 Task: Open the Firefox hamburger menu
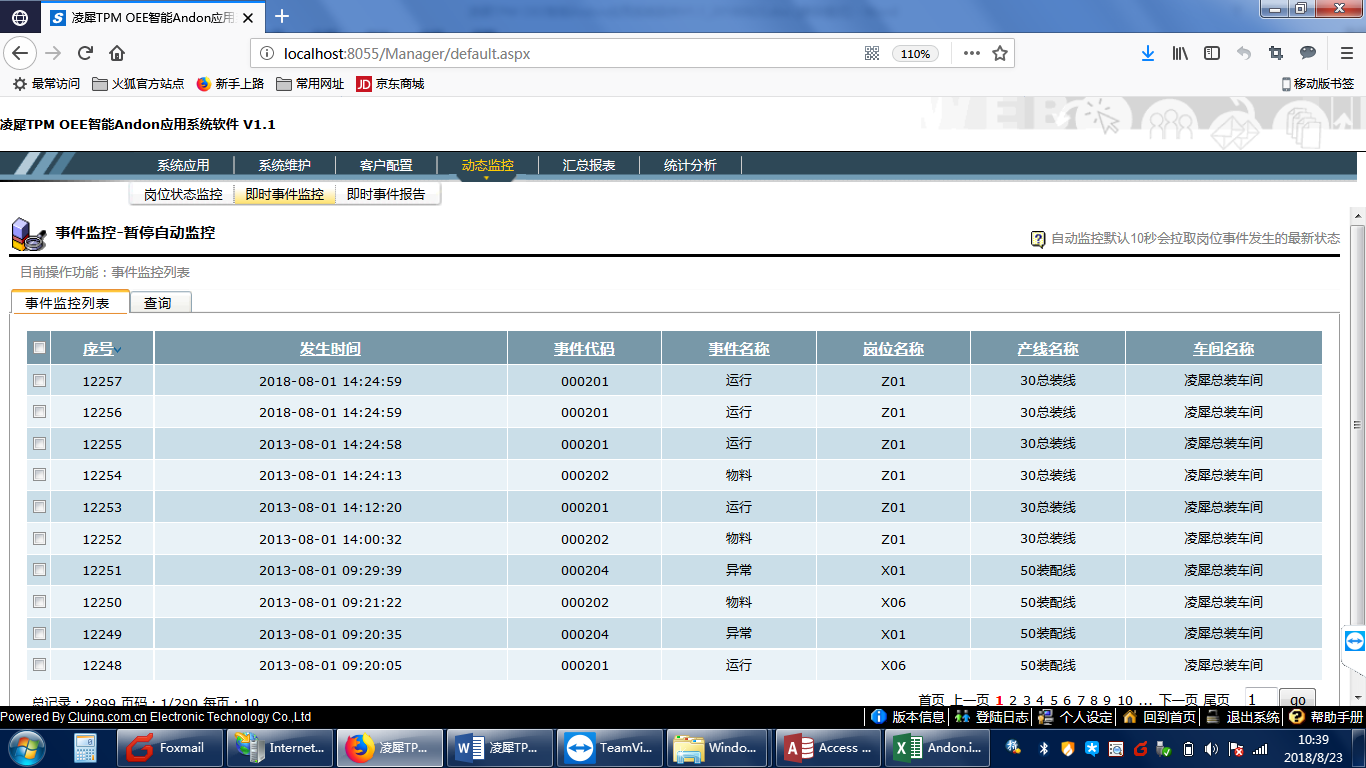[1346, 53]
